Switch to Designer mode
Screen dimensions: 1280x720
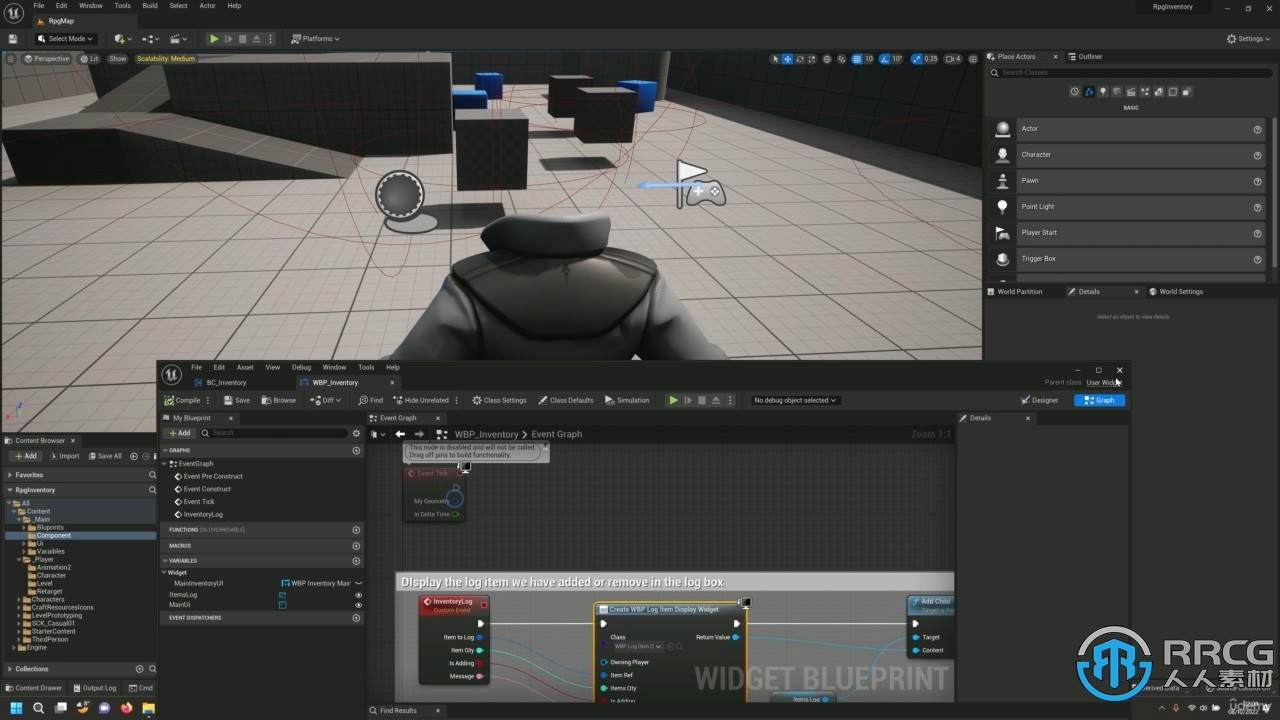[x=1040, y=400]
